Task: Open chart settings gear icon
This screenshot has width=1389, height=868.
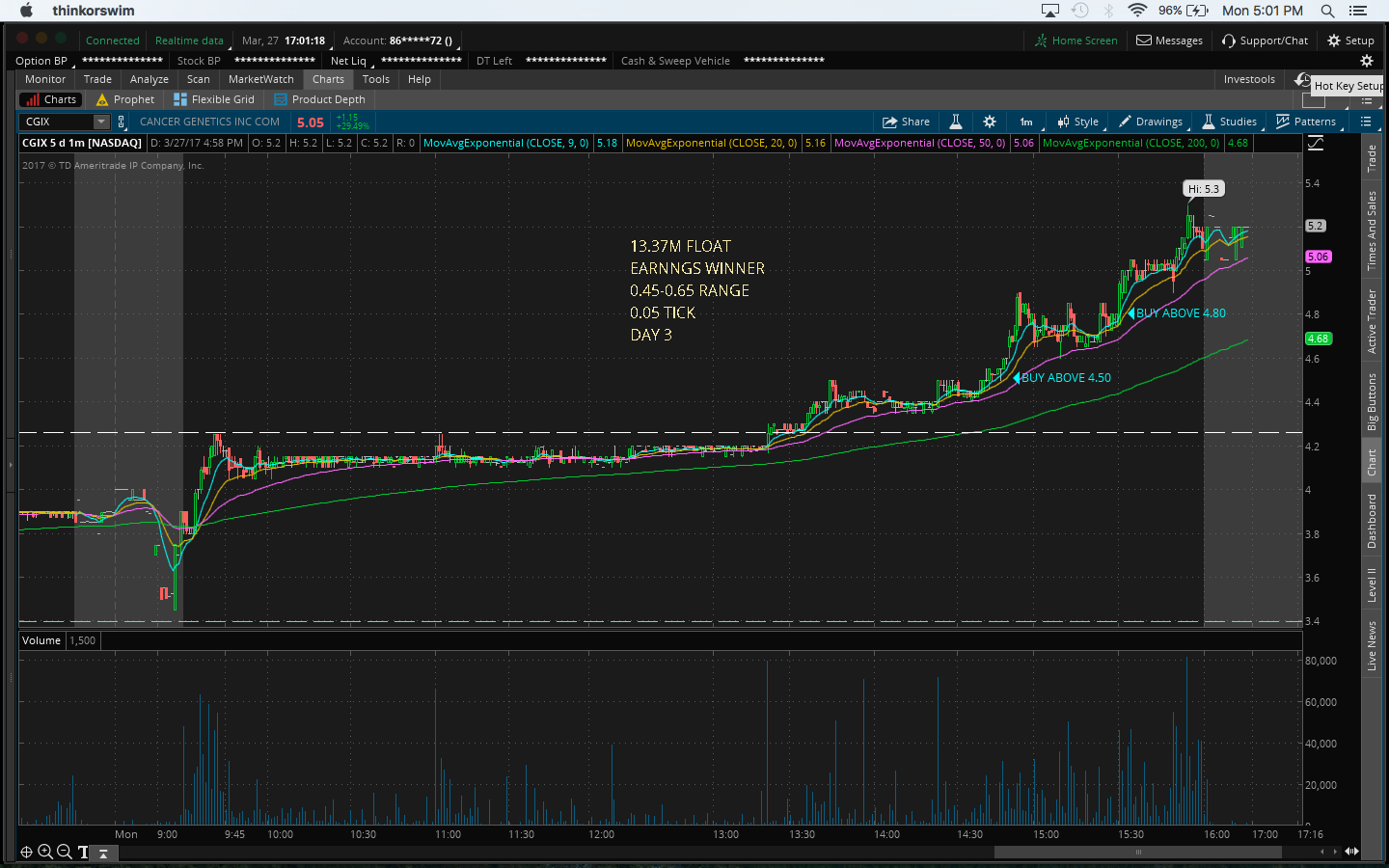Action: pos(990,122)
